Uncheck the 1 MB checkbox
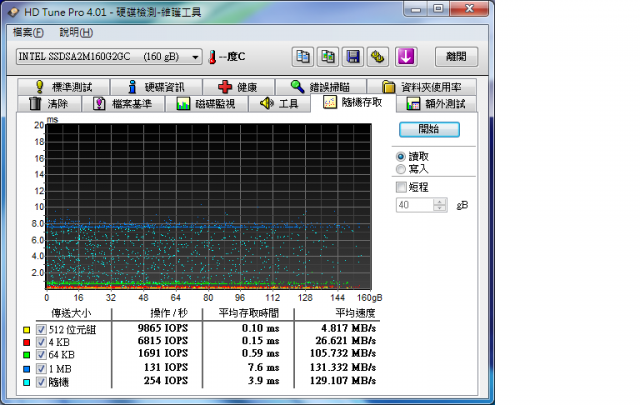 coord(41,369)
